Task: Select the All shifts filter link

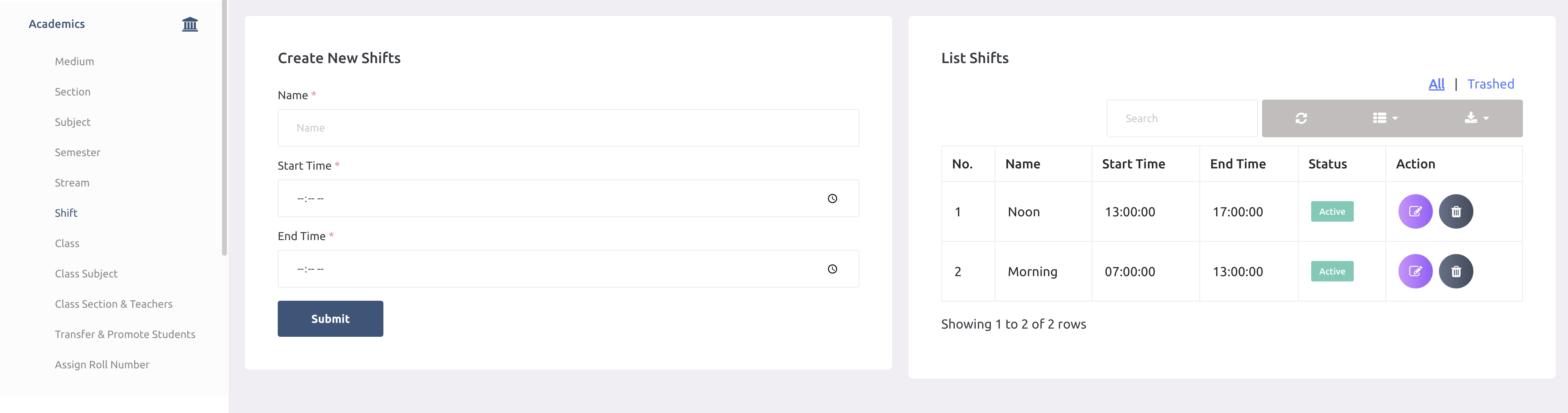Action: pyautogui.click(x=1436, y=84)
